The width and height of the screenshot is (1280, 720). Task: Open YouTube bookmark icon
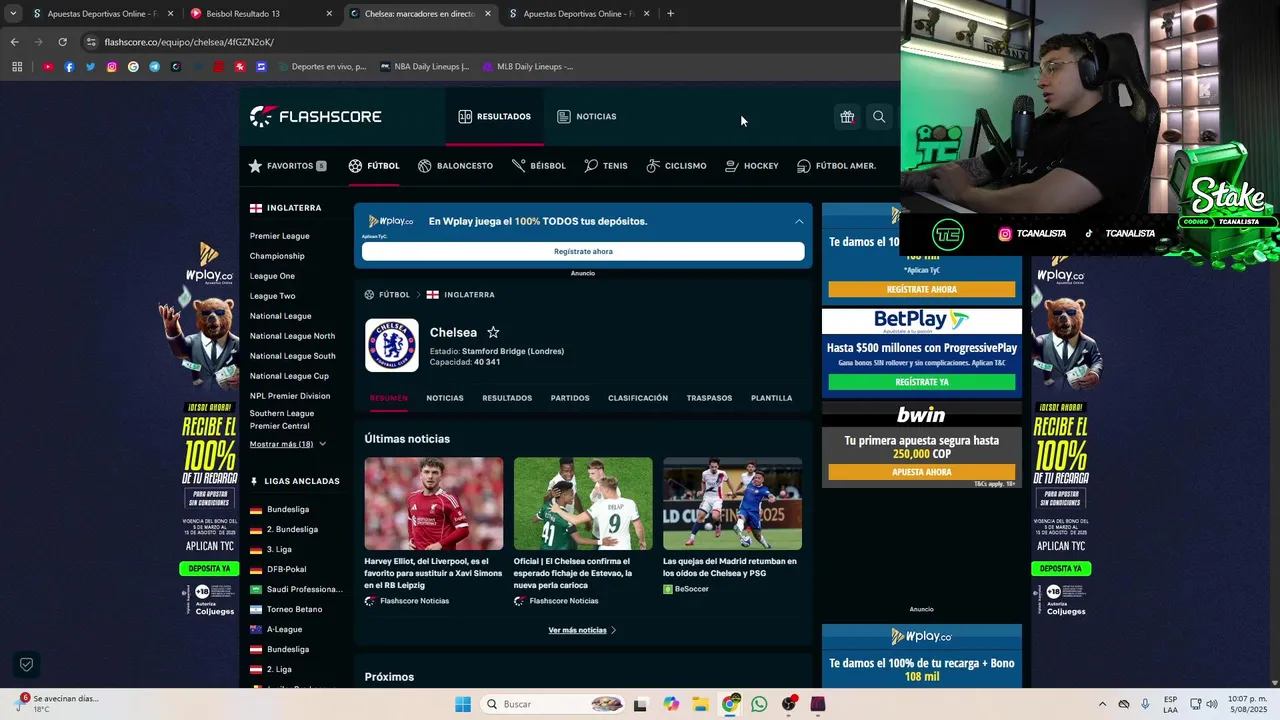click(47, 67)
